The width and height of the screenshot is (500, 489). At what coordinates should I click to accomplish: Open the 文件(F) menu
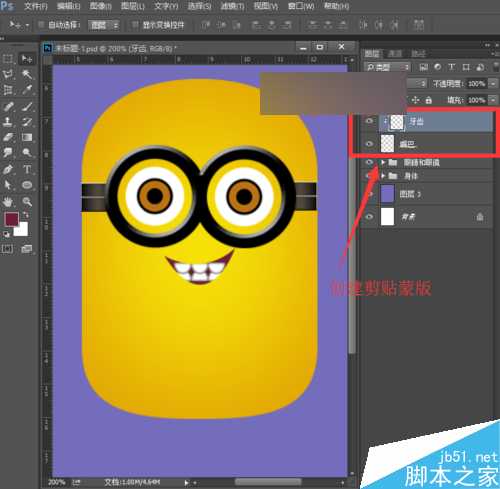click(36, 6)
